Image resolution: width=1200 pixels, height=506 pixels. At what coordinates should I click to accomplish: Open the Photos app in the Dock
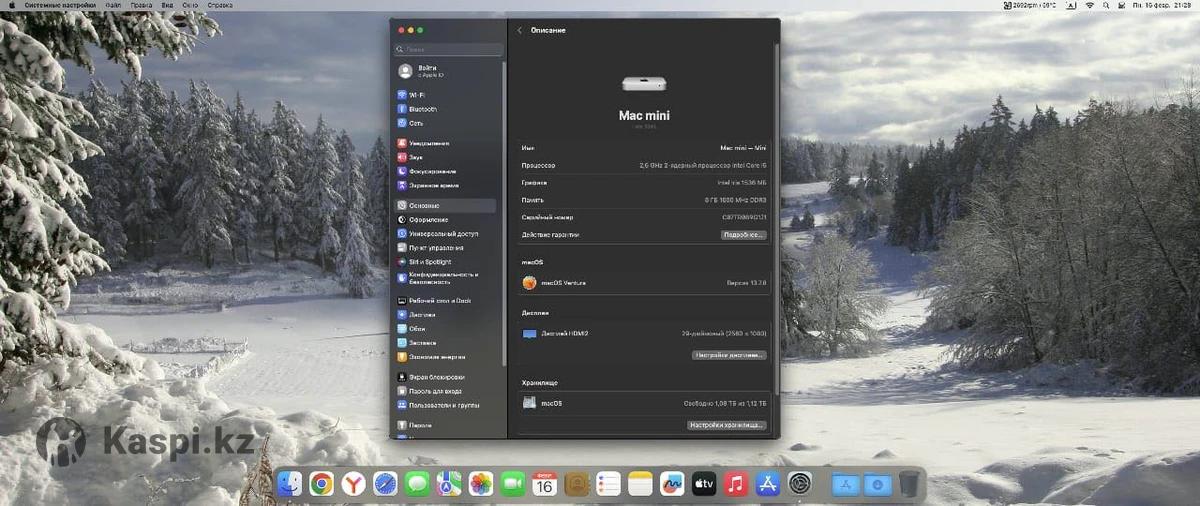[481, 485]
